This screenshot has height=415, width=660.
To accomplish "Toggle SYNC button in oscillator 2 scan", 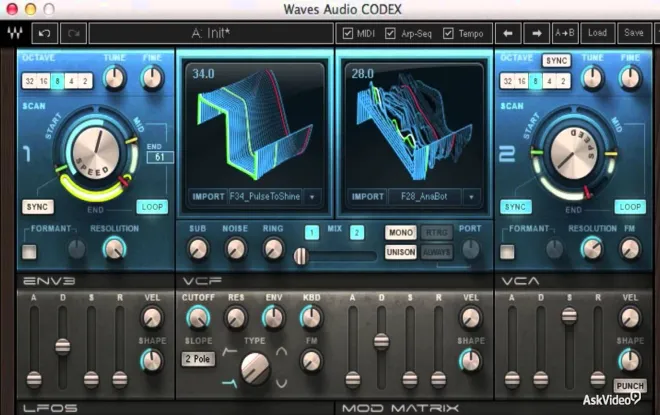I will (516, 207).
